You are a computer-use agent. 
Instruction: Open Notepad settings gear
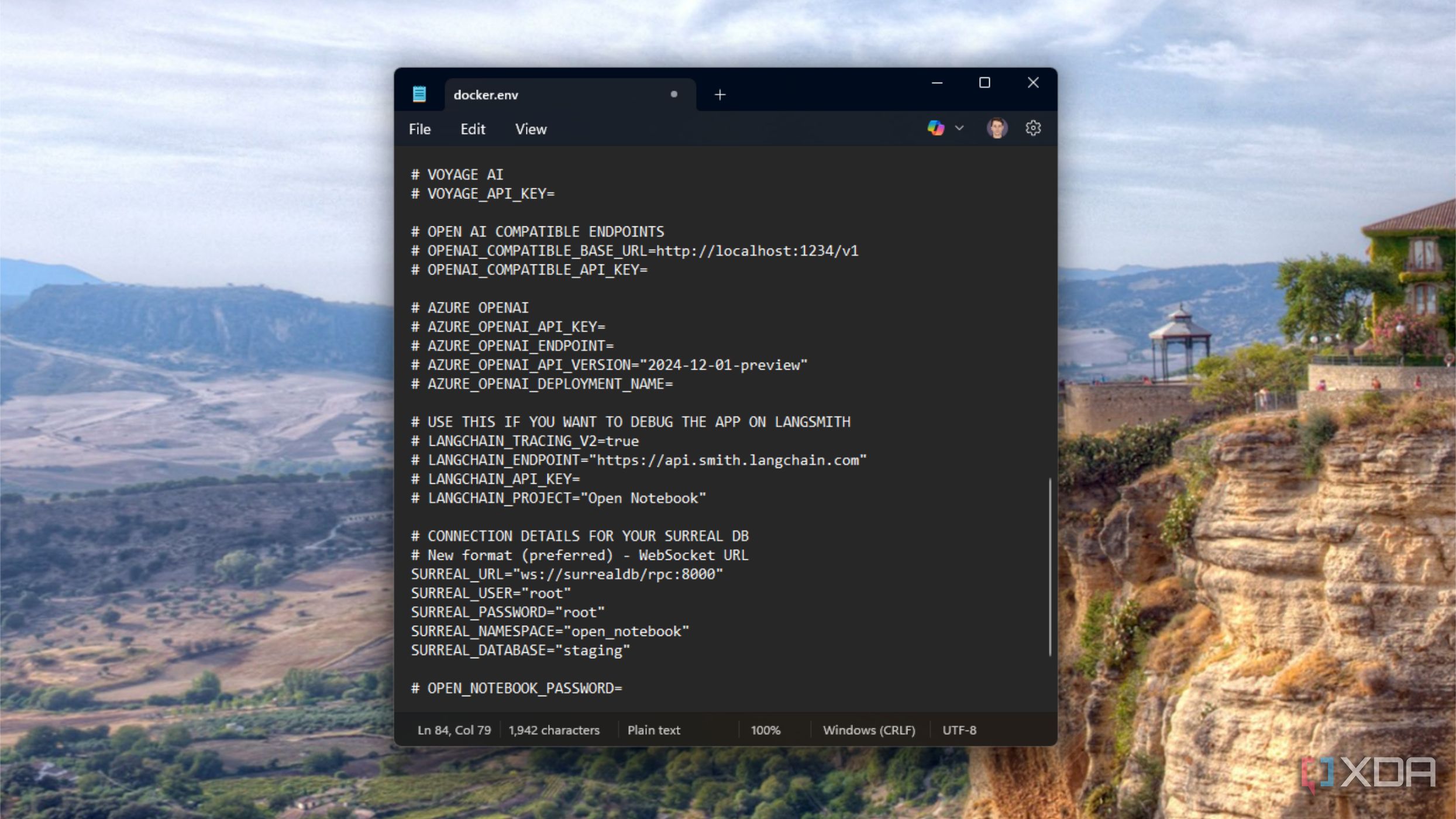[x=1033, y=128]
